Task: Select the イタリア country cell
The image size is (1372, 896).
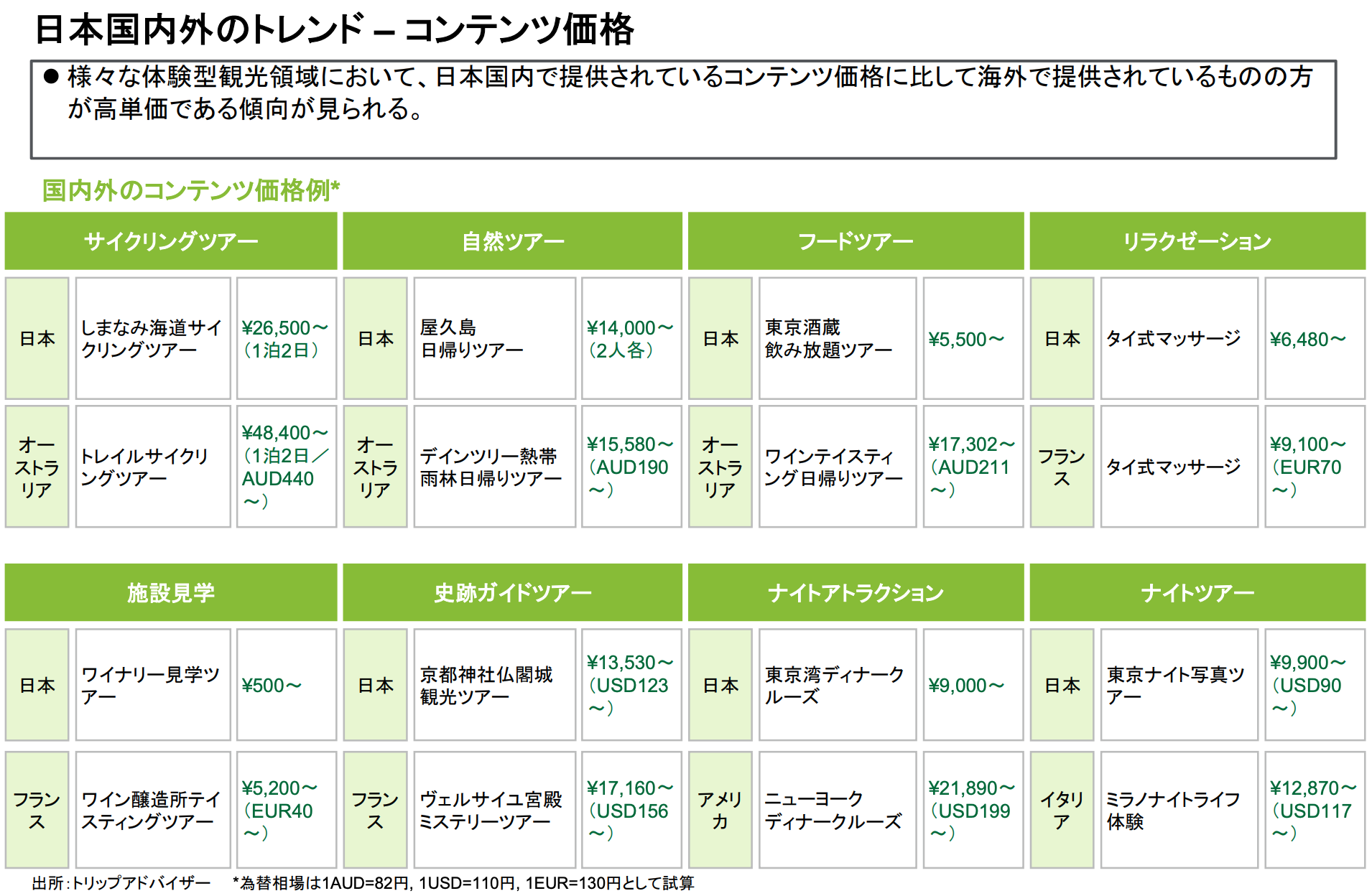Action: (1061, 810)
